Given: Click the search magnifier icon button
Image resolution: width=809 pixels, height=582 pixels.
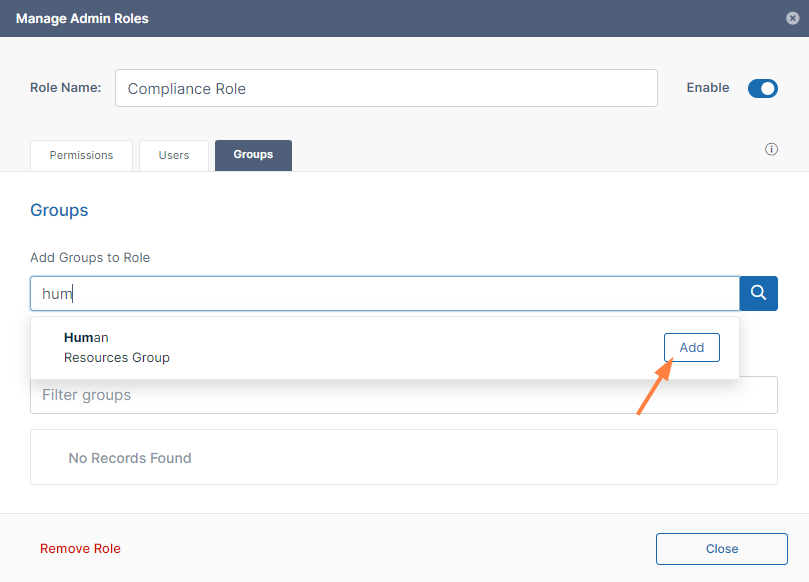Looking at the screenshot, I should pyautogui.click(x=758, y=293).
